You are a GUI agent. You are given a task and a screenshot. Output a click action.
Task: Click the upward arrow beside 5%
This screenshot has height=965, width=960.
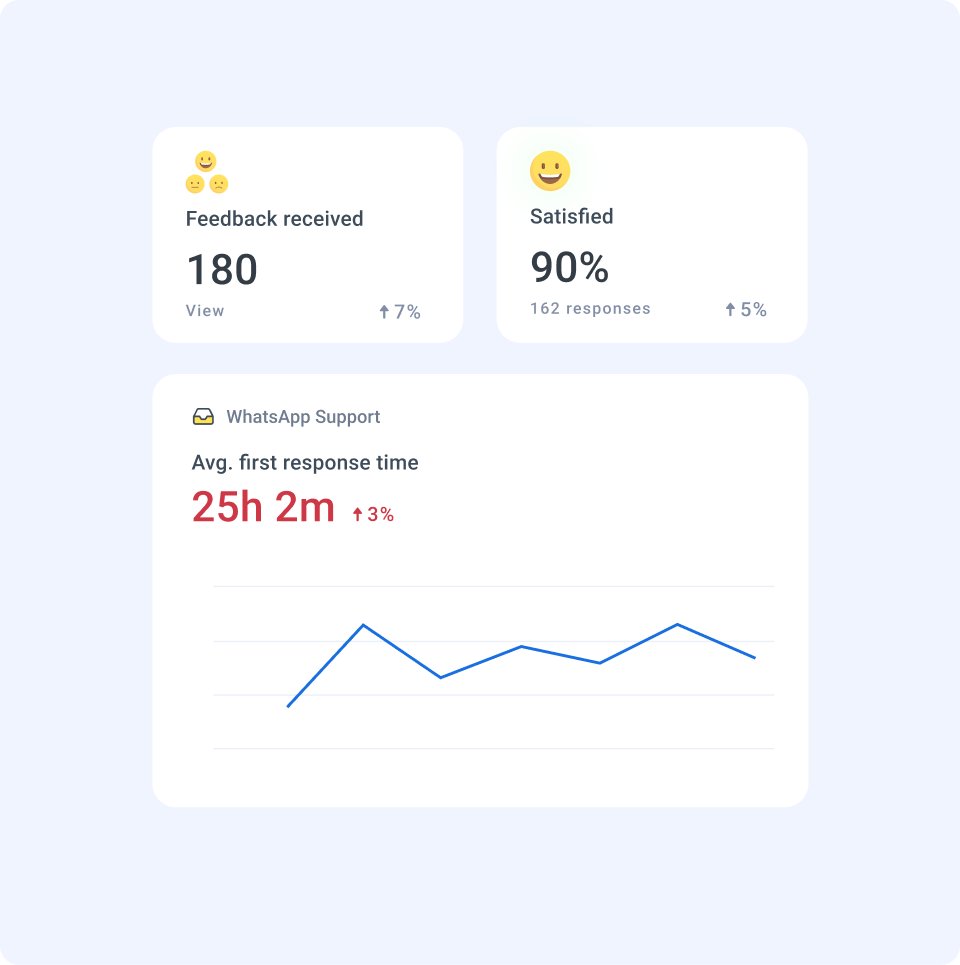pos(730,308)
